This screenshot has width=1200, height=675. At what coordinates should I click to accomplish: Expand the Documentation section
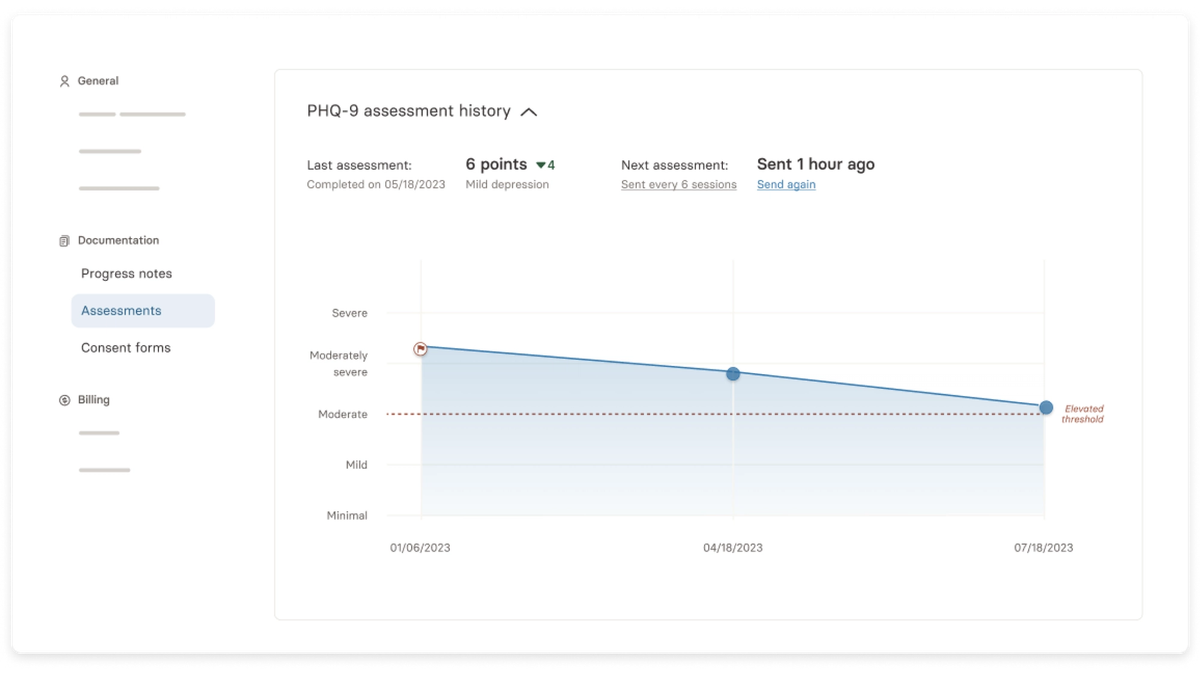click(x=119, y=240)
